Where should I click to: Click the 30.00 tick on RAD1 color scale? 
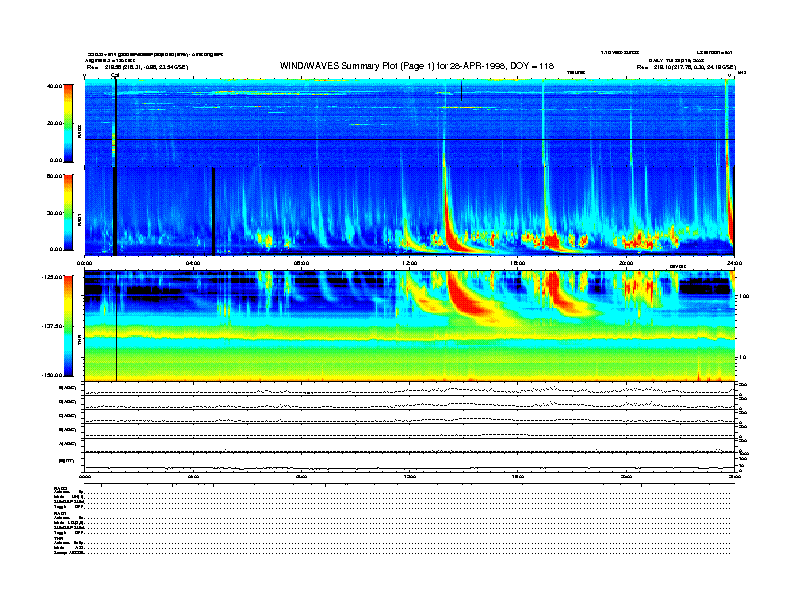pyautogui.click(x=54, y=213)
